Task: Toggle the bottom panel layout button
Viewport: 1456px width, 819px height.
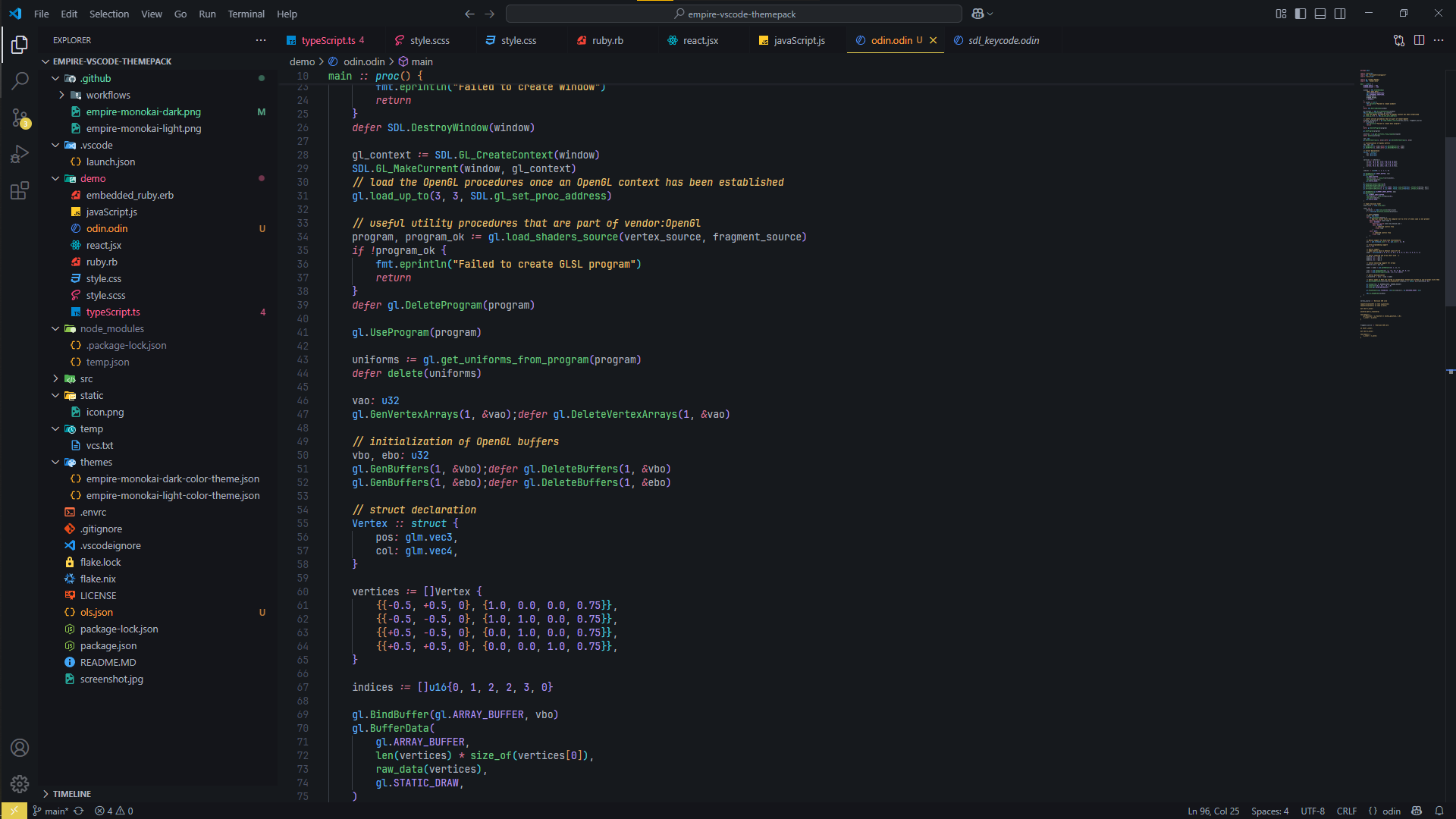Action: [x=1320, y=14]
